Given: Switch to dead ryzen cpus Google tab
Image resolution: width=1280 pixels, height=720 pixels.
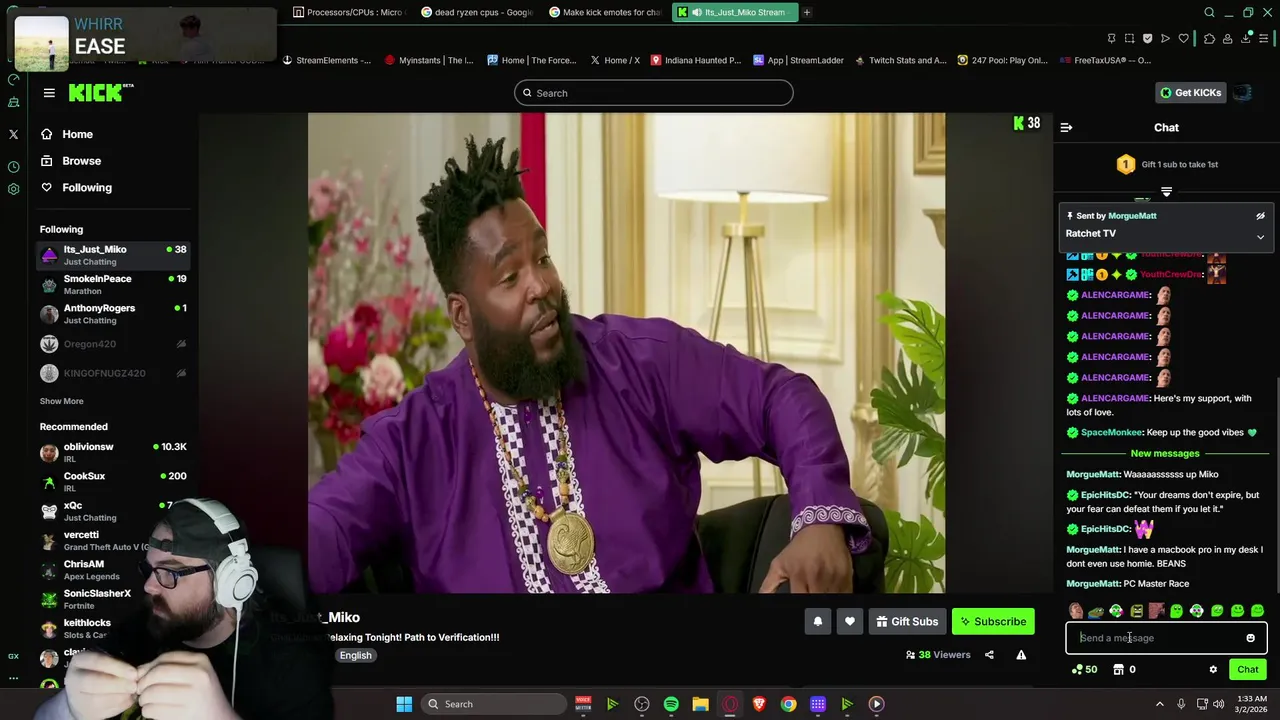Looking at the screenshot, I should tap(477, 12).
